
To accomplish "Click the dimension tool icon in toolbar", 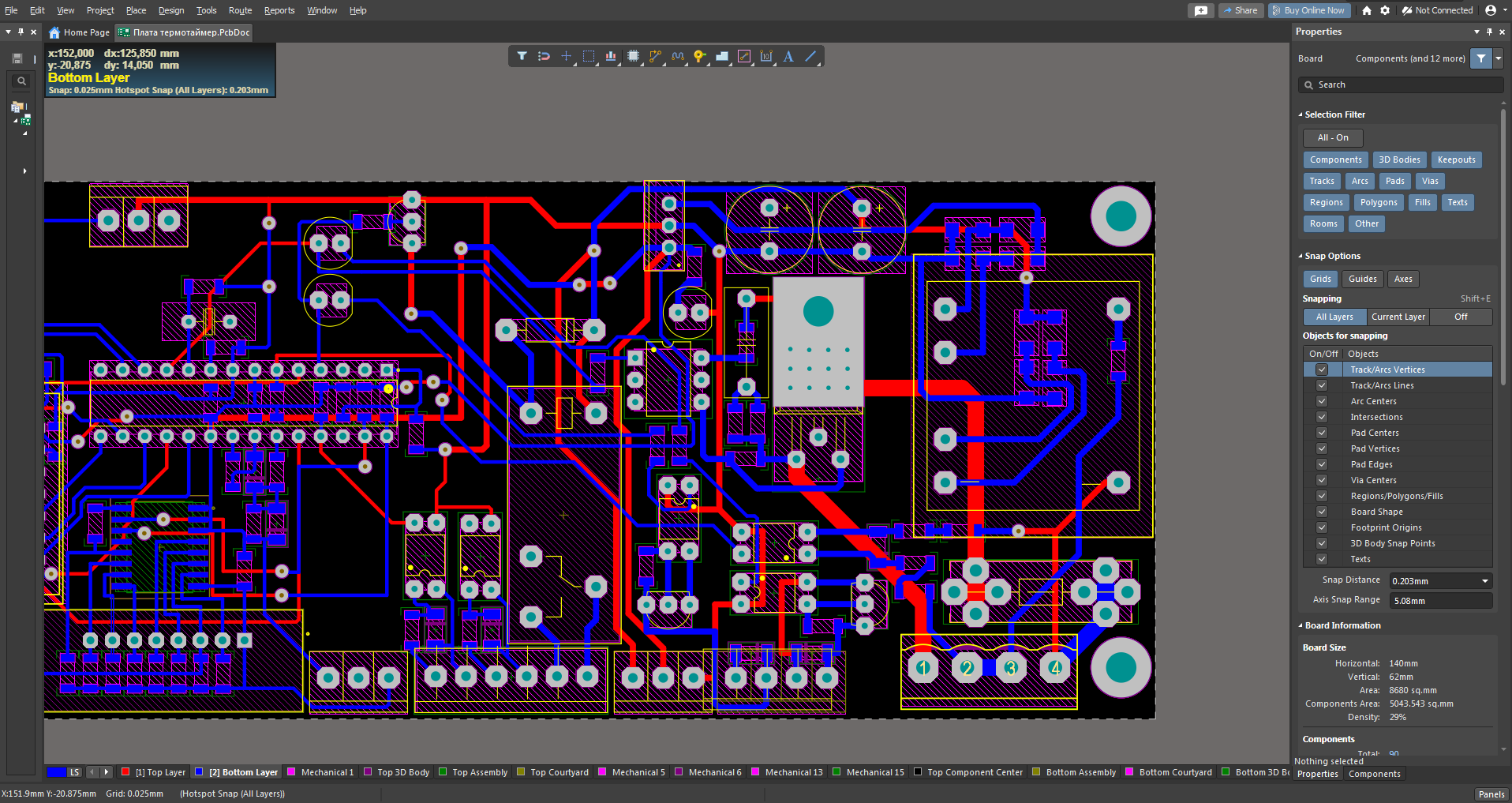I will (766, 56).
